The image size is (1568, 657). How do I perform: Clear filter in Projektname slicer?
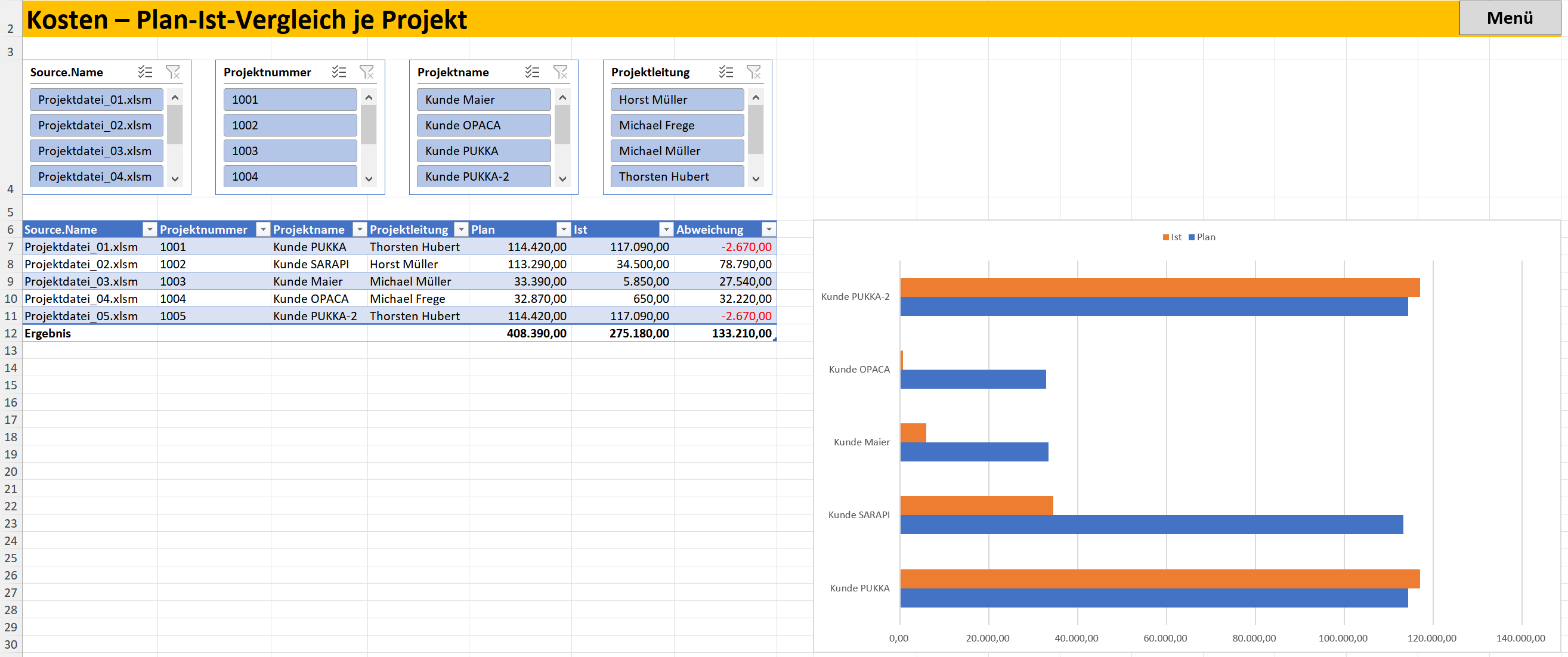(x=560, y=72)
